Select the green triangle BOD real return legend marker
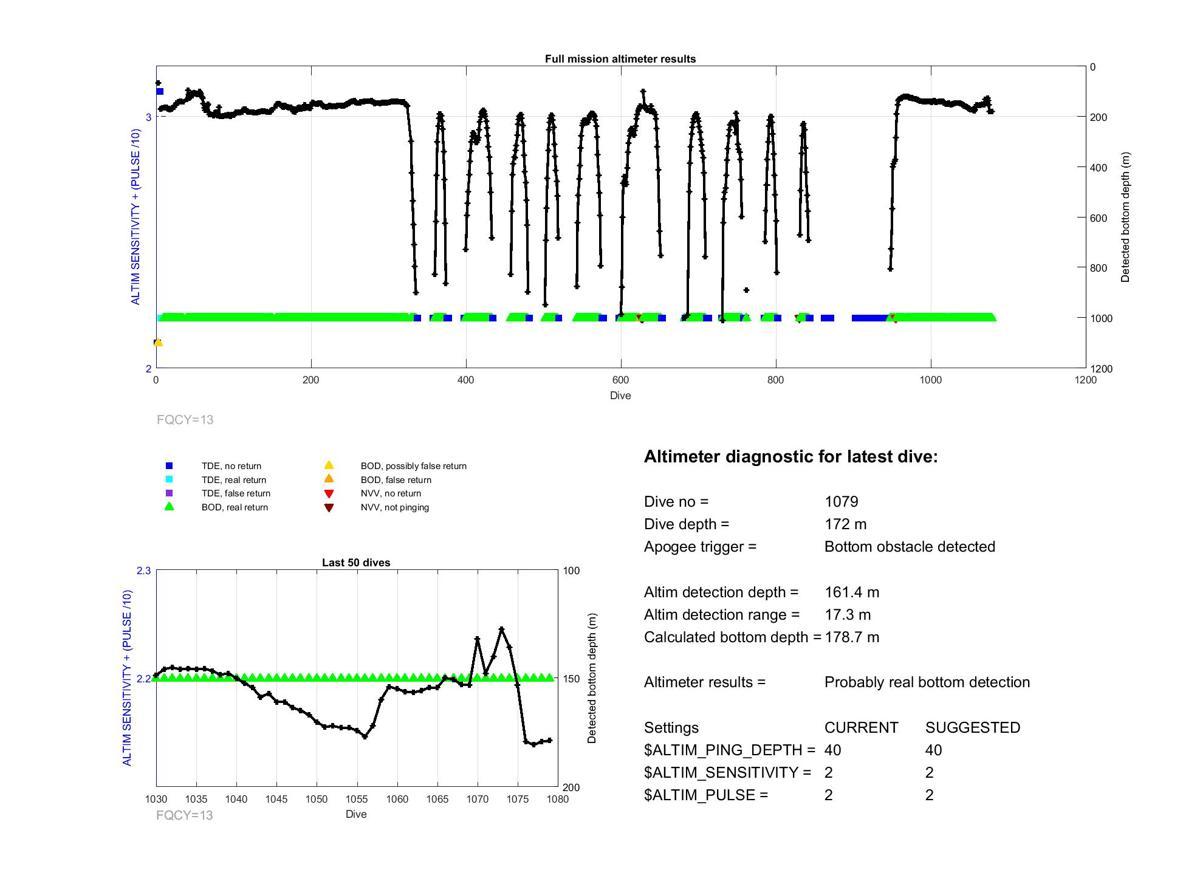Image resolution: width=1200 pixels, height=885 pixels. (169, 507)
